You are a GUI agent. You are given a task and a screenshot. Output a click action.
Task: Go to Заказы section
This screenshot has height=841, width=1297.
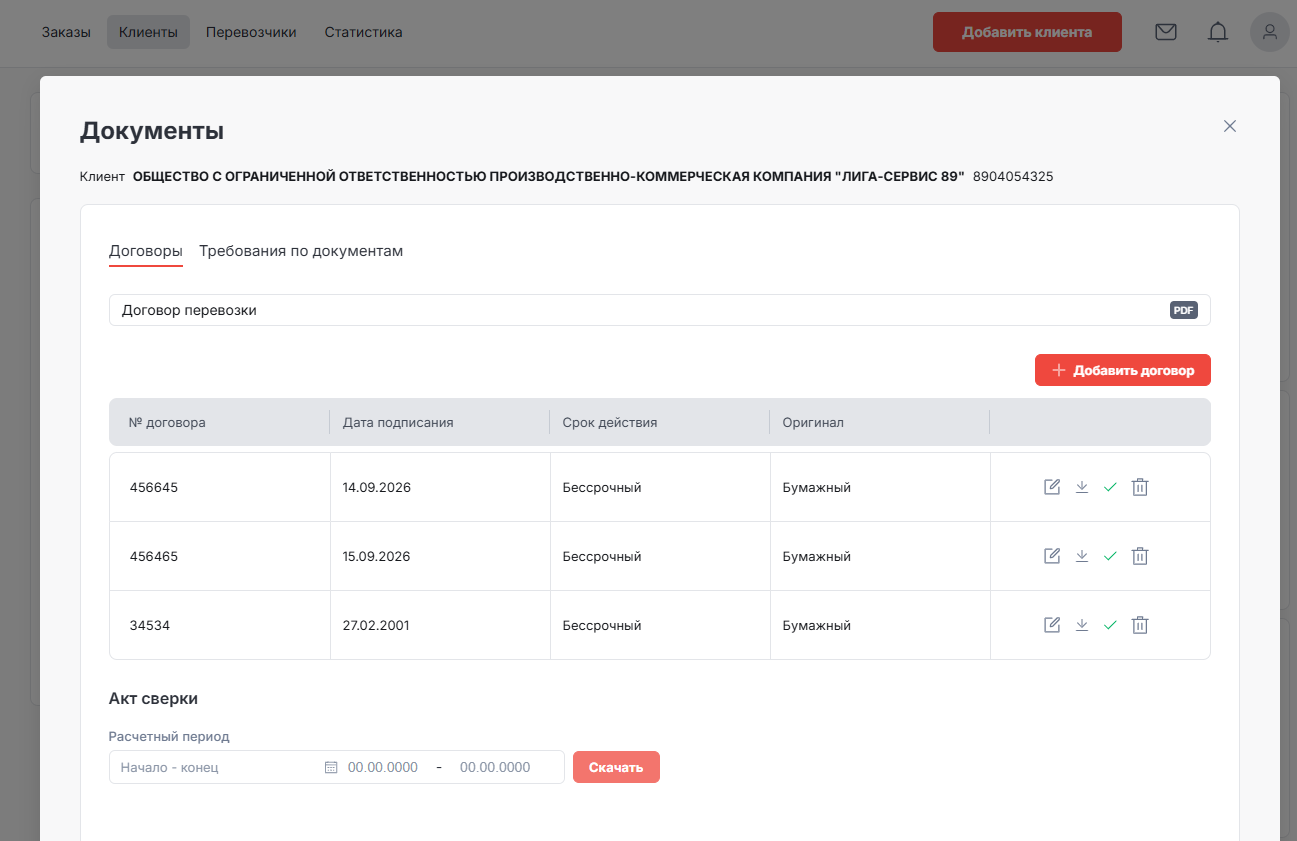coord(66,32)
